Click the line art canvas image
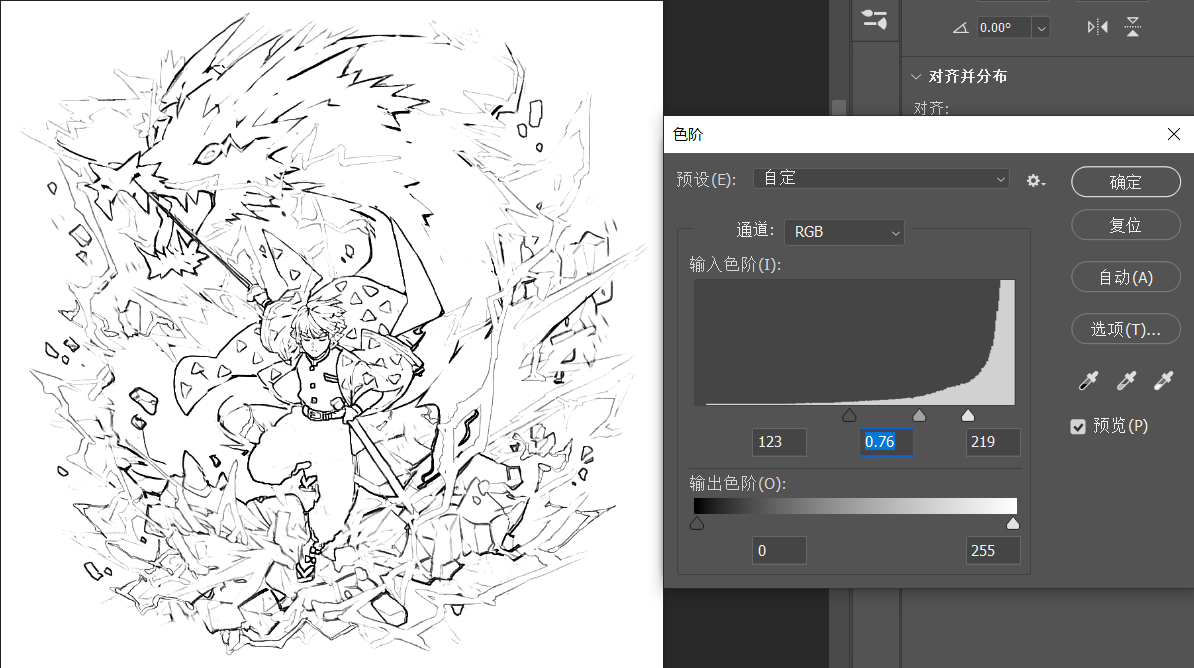This screenshot has height=668, width=1194. coord(331,334)
